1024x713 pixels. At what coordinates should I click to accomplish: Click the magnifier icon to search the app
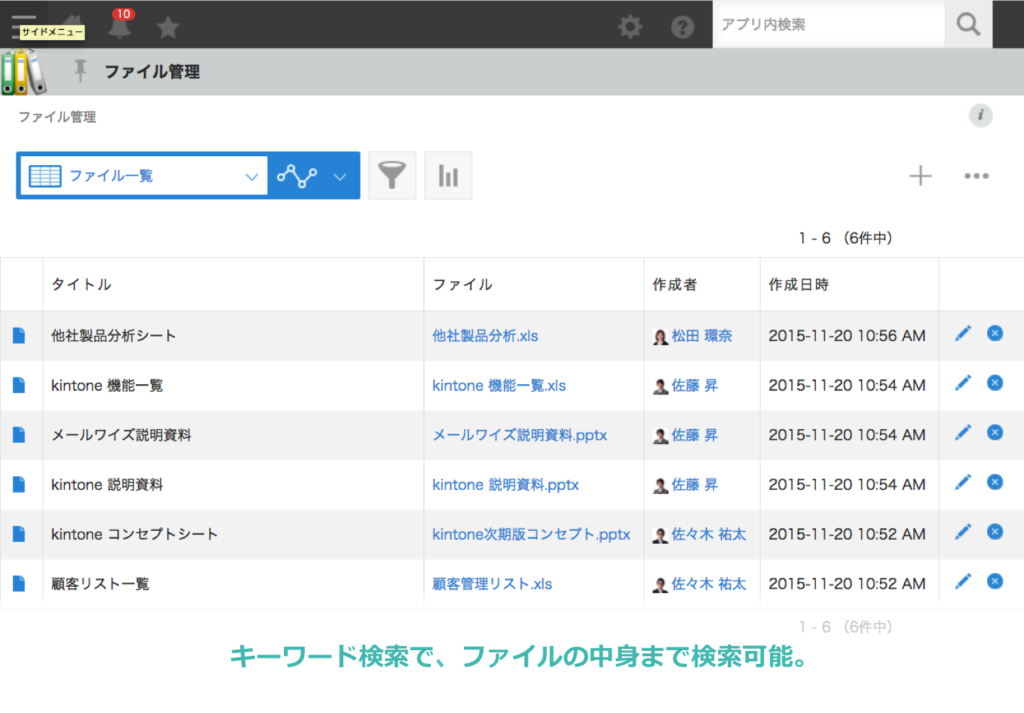pos(966,24)
